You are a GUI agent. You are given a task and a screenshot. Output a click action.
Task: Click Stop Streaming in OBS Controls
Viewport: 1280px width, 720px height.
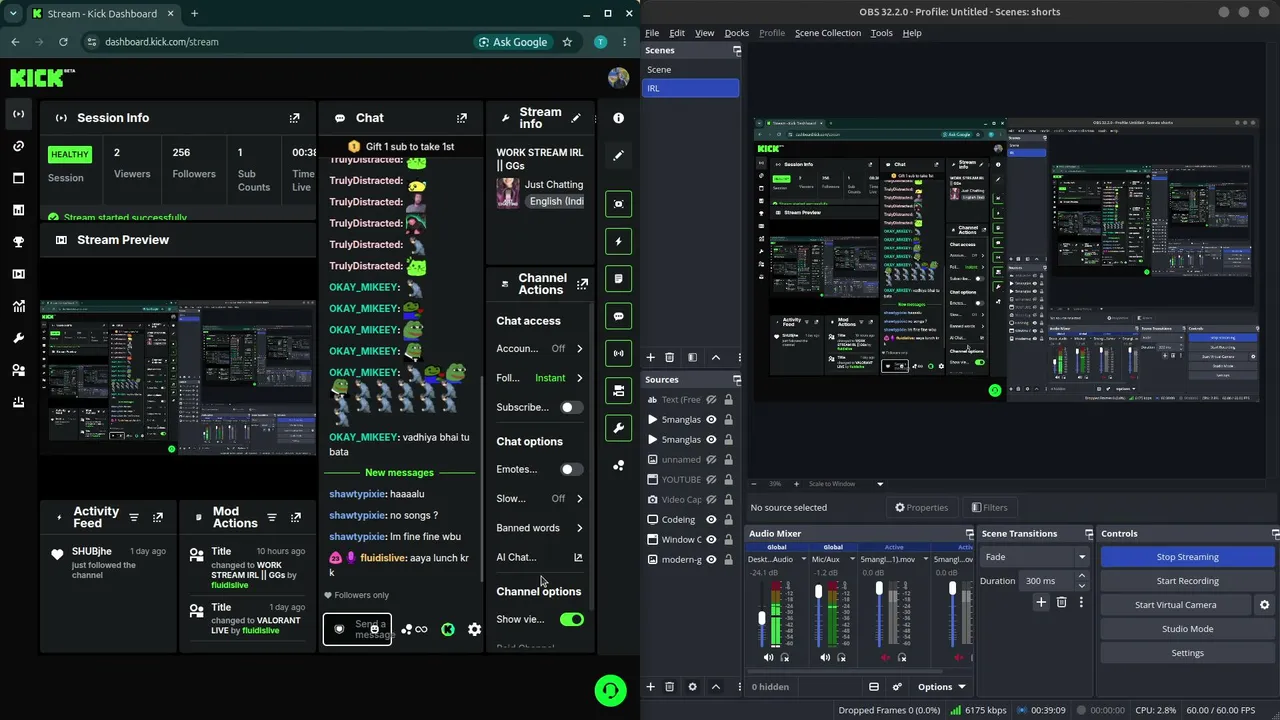1188,557
